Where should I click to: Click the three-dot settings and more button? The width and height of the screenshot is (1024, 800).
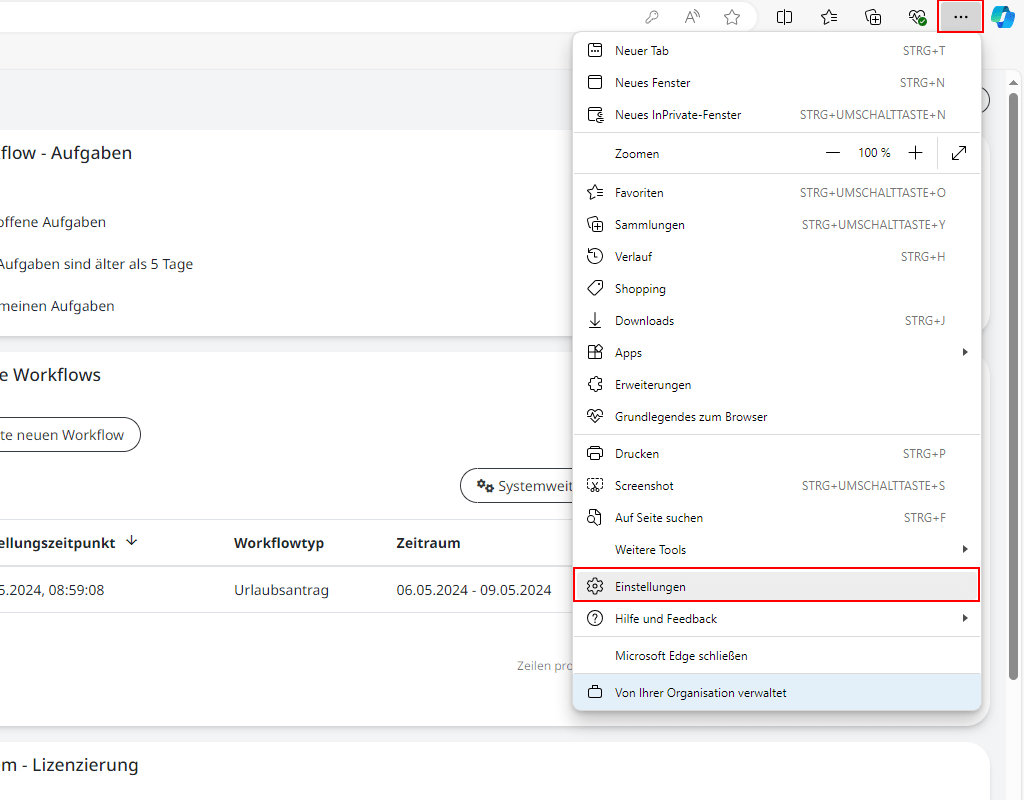pos(961,17)
